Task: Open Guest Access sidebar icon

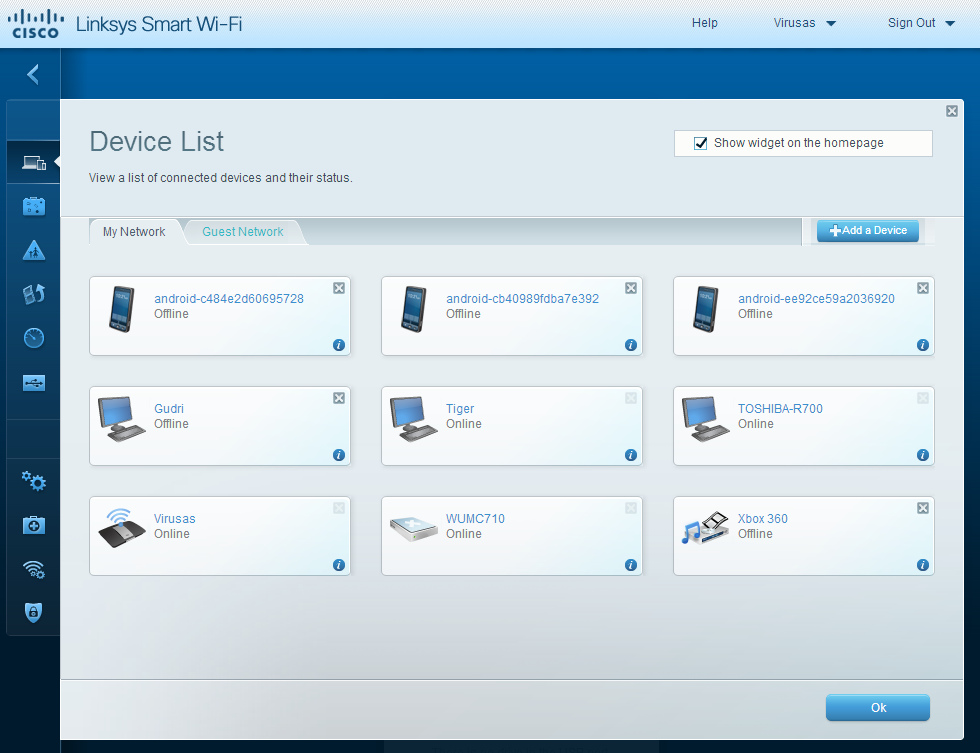Action: pyautogui.click(x=34, y=206)
